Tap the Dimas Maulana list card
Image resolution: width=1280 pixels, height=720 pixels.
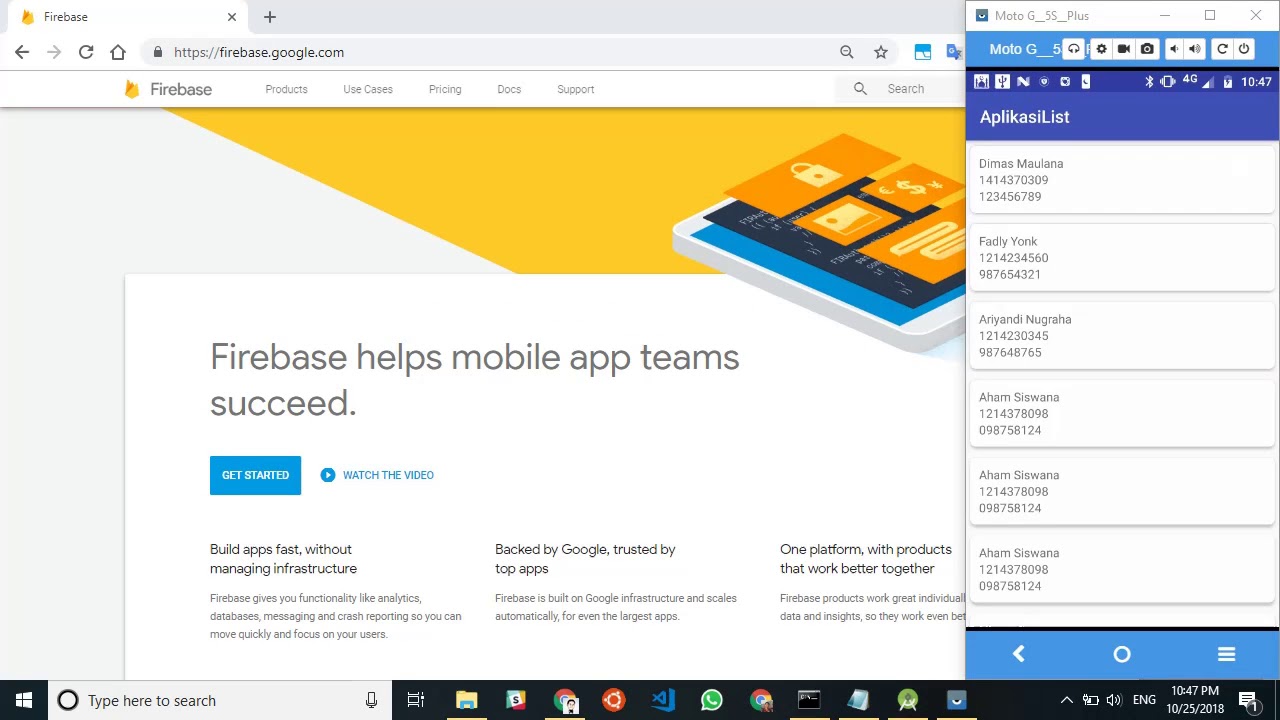pos(1122,180)
